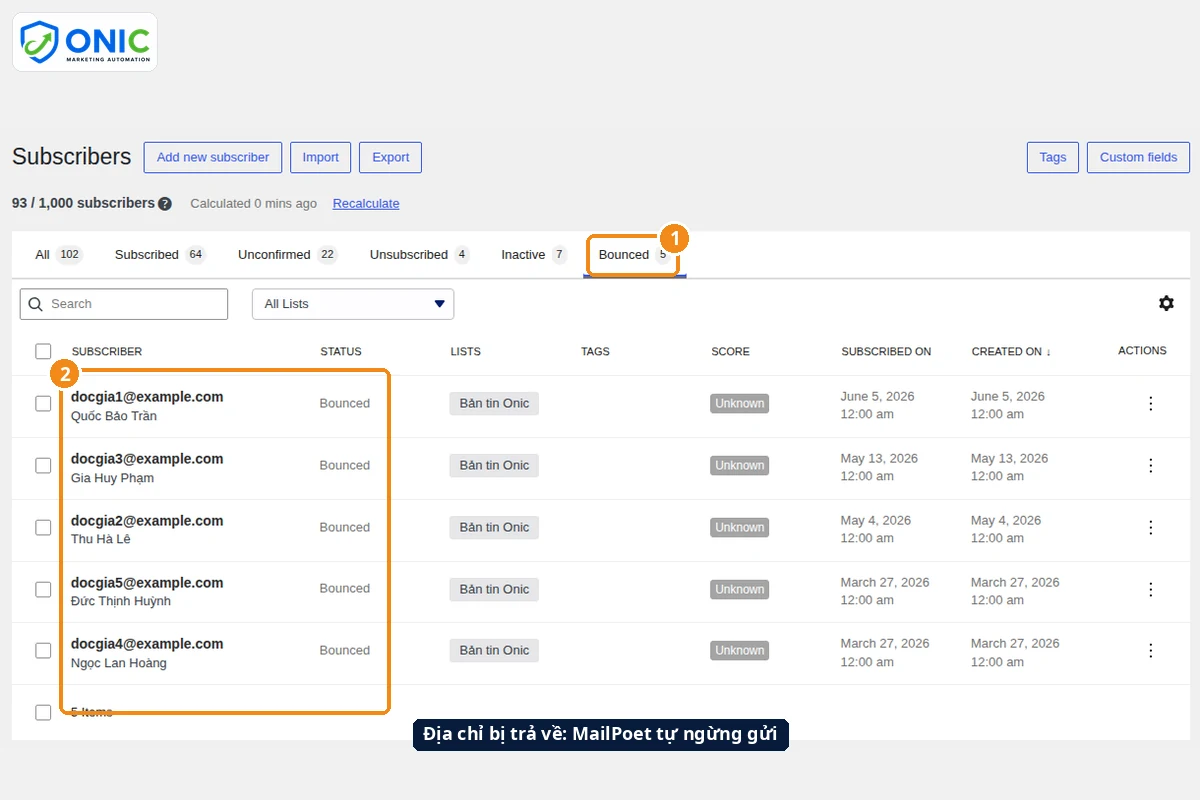Screen dimensions: 1200x800
Task: Switch to the Inactive tab
Action: click(x=534, y=255)
